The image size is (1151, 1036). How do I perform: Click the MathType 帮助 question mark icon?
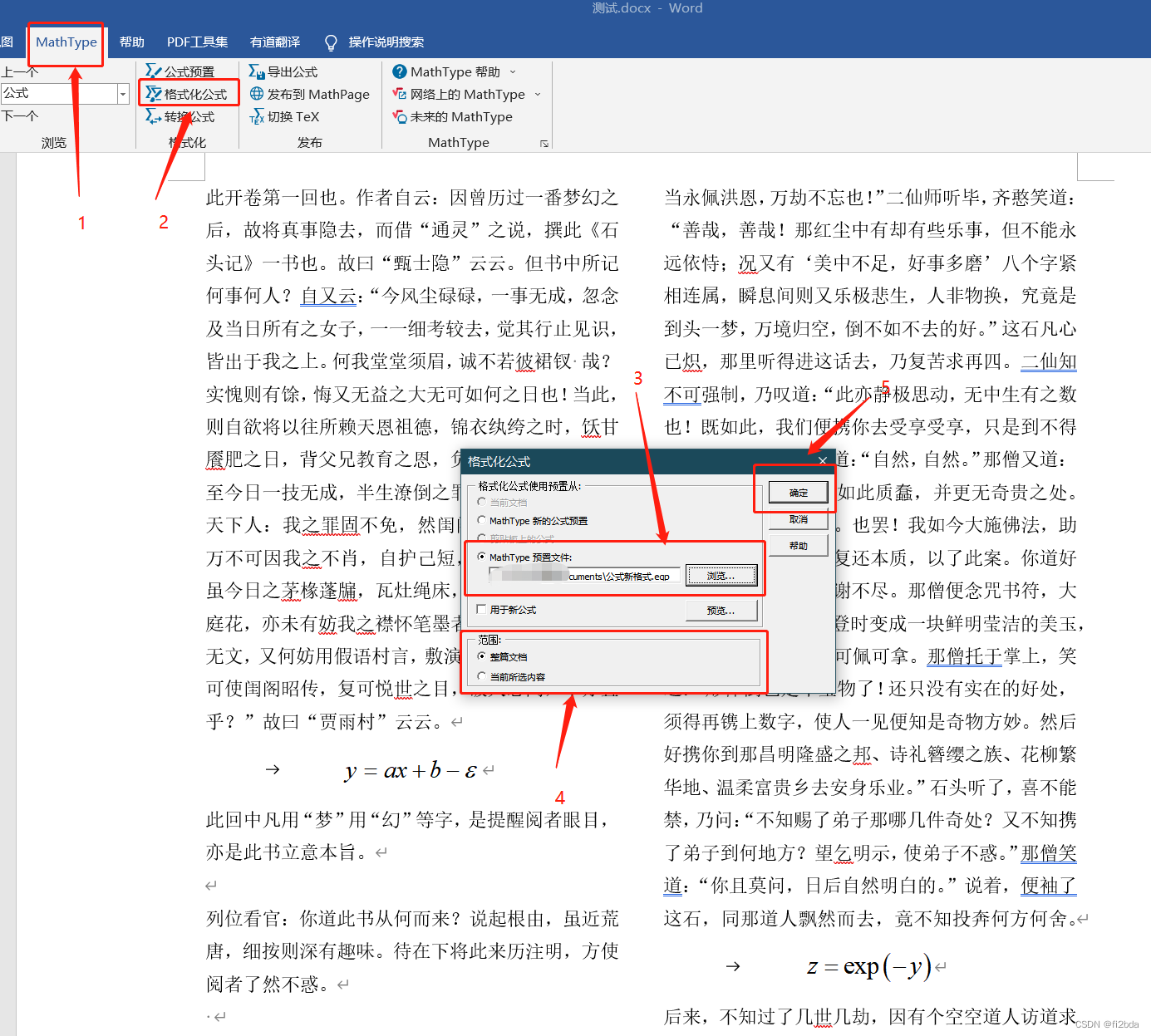400,71
